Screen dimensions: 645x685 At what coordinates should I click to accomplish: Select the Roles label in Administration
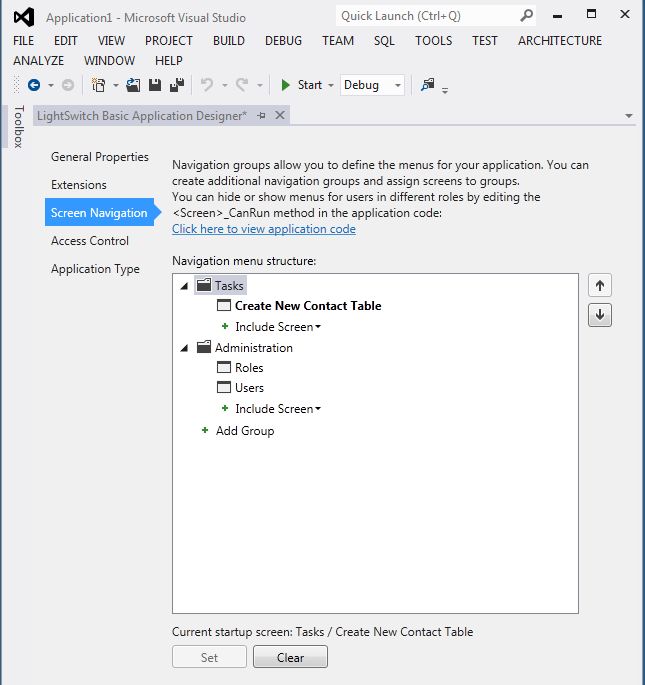pos(249,367)
